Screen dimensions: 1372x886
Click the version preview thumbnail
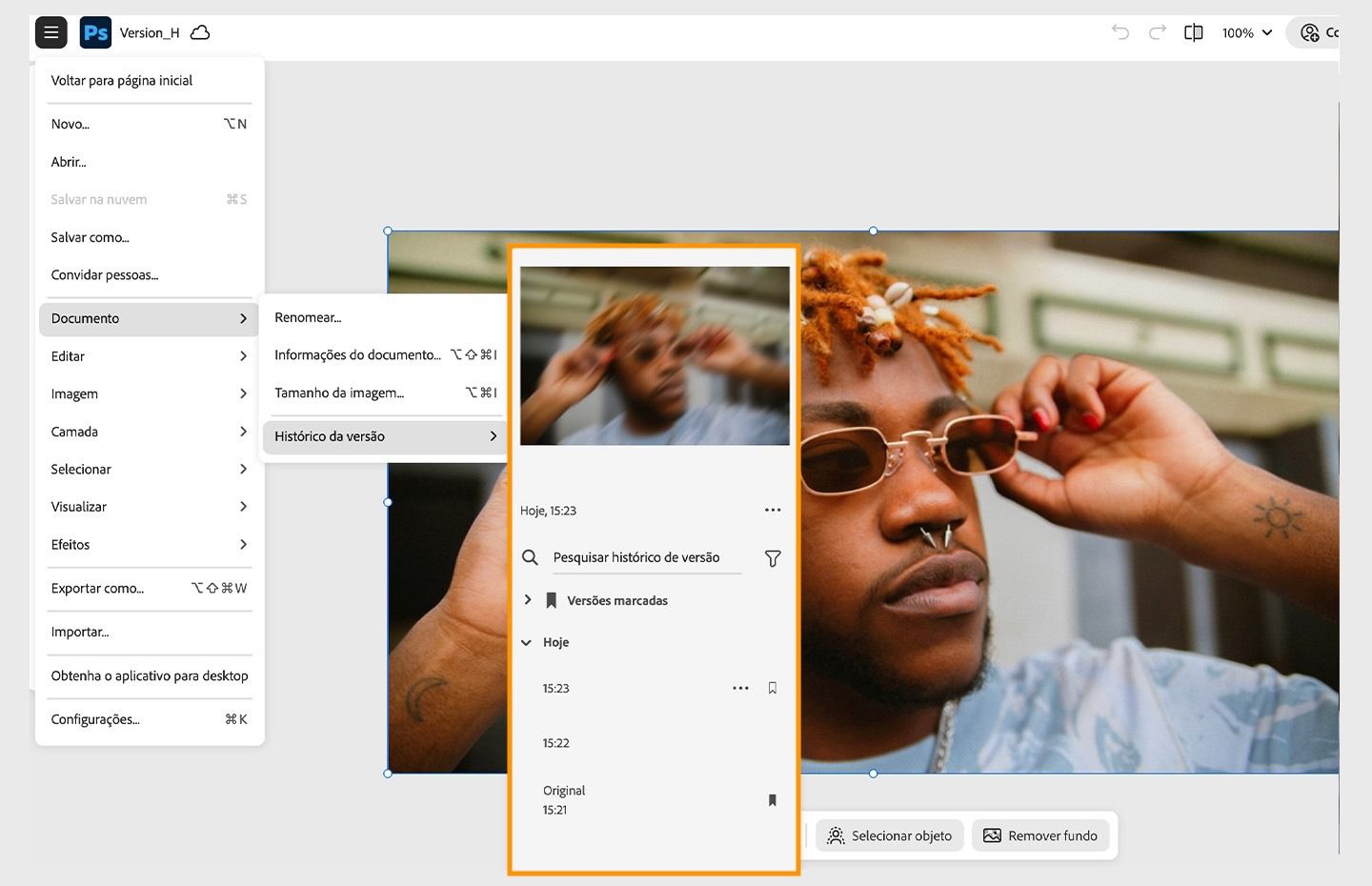click(x=654, y=354)
